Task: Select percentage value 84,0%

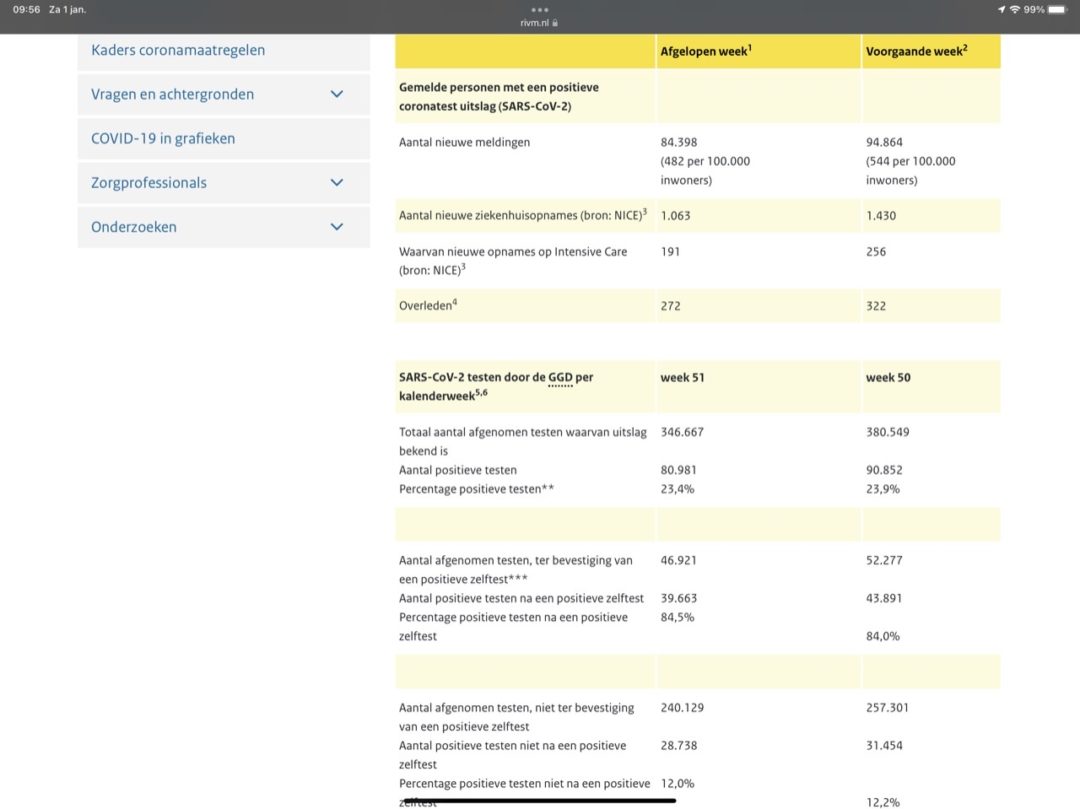Action: [x=883, y=636]
